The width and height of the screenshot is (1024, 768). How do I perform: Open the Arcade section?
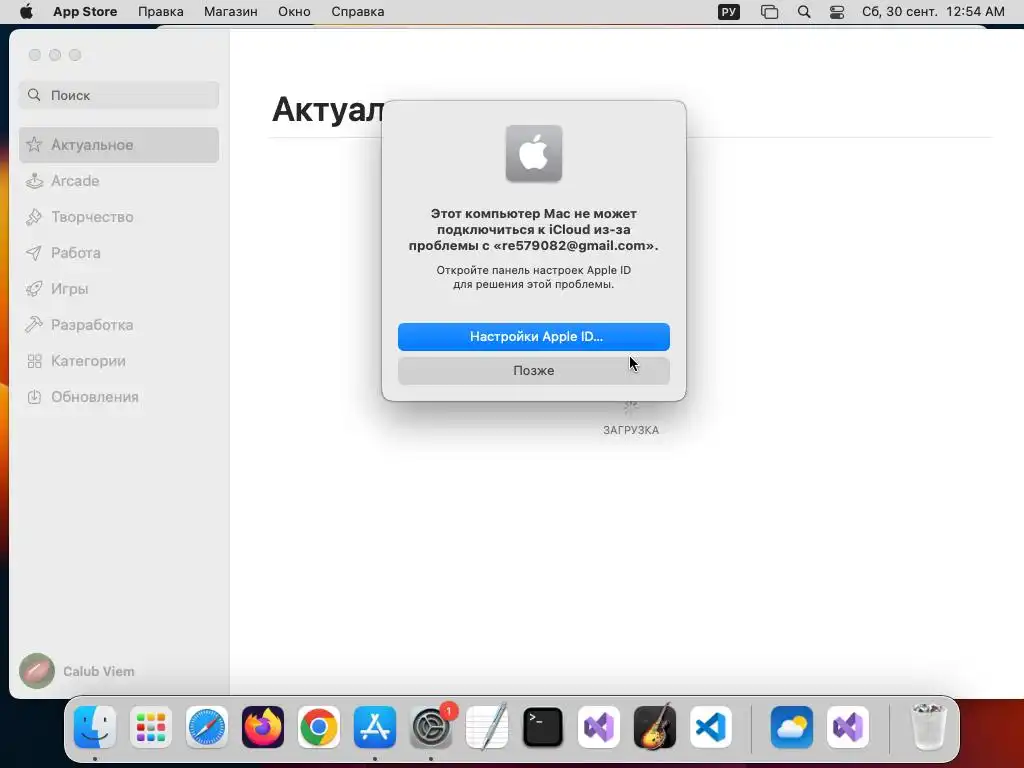(119, 181)
